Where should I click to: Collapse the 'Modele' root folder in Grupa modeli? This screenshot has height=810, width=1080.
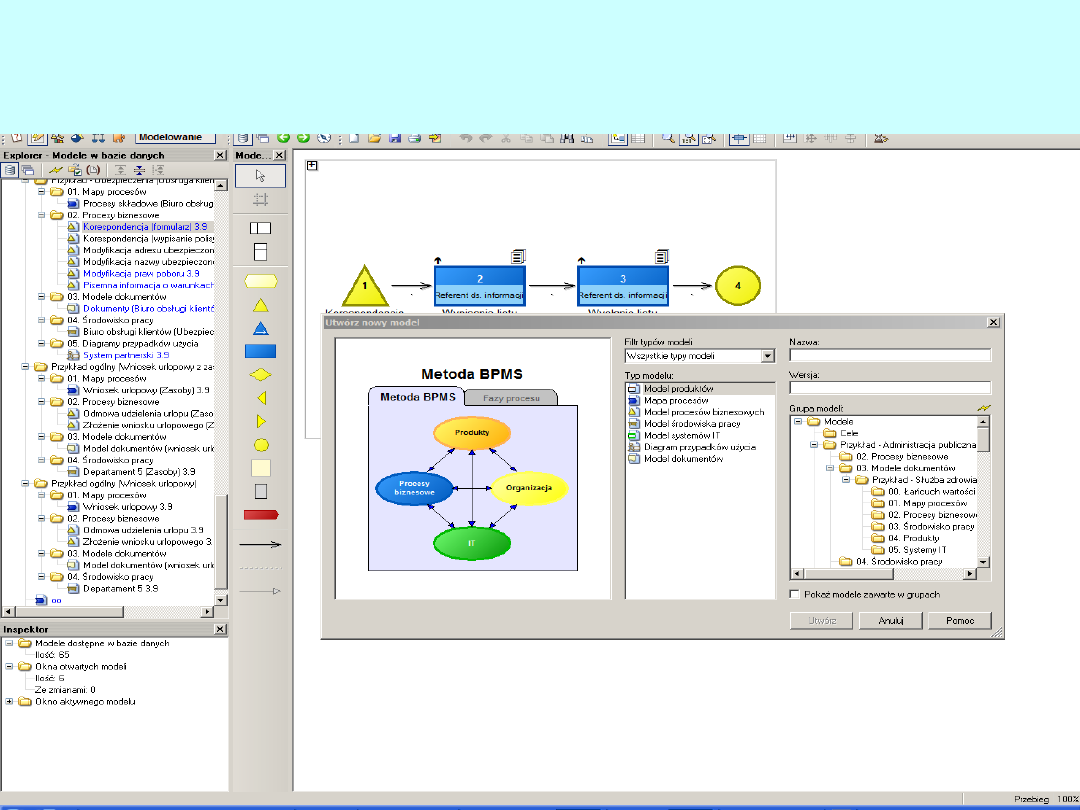pos(799,421)
